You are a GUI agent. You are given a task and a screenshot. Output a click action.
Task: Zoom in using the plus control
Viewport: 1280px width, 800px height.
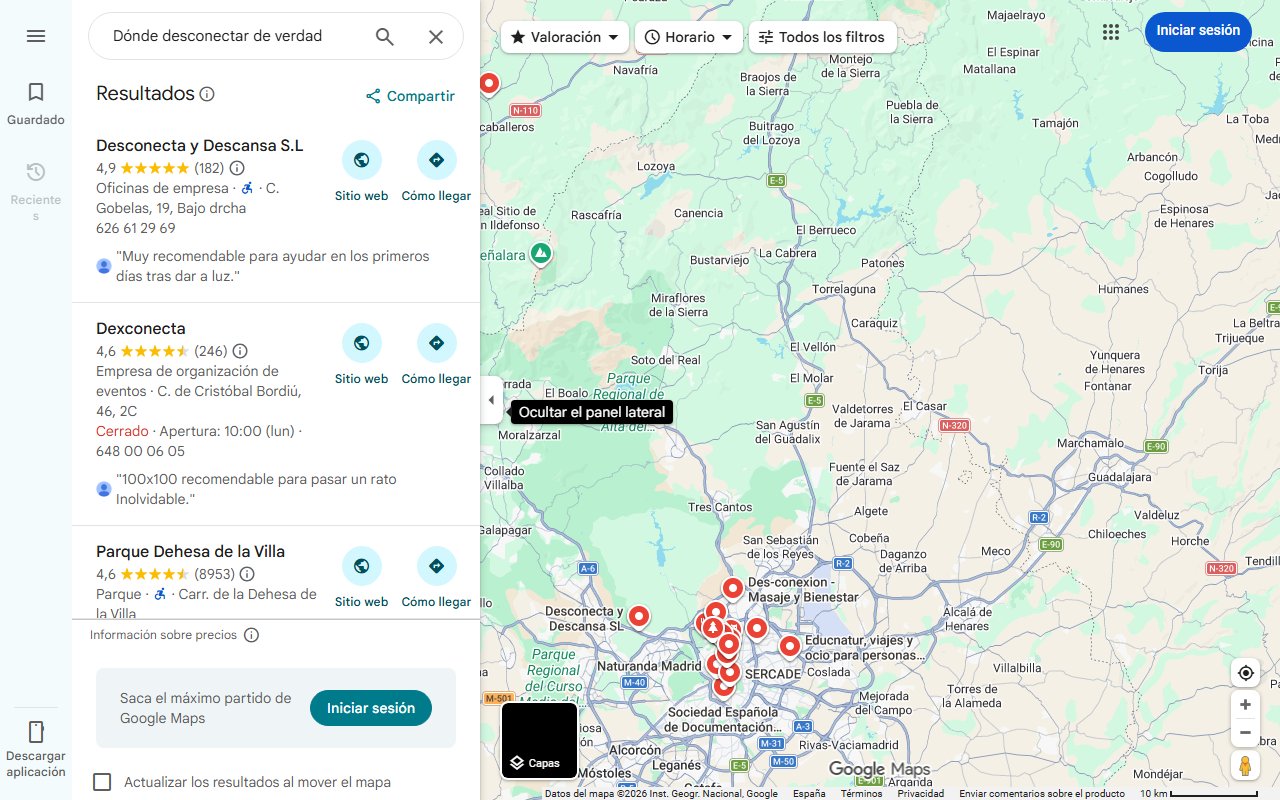pyautogui.click(x=1245, y=704)
